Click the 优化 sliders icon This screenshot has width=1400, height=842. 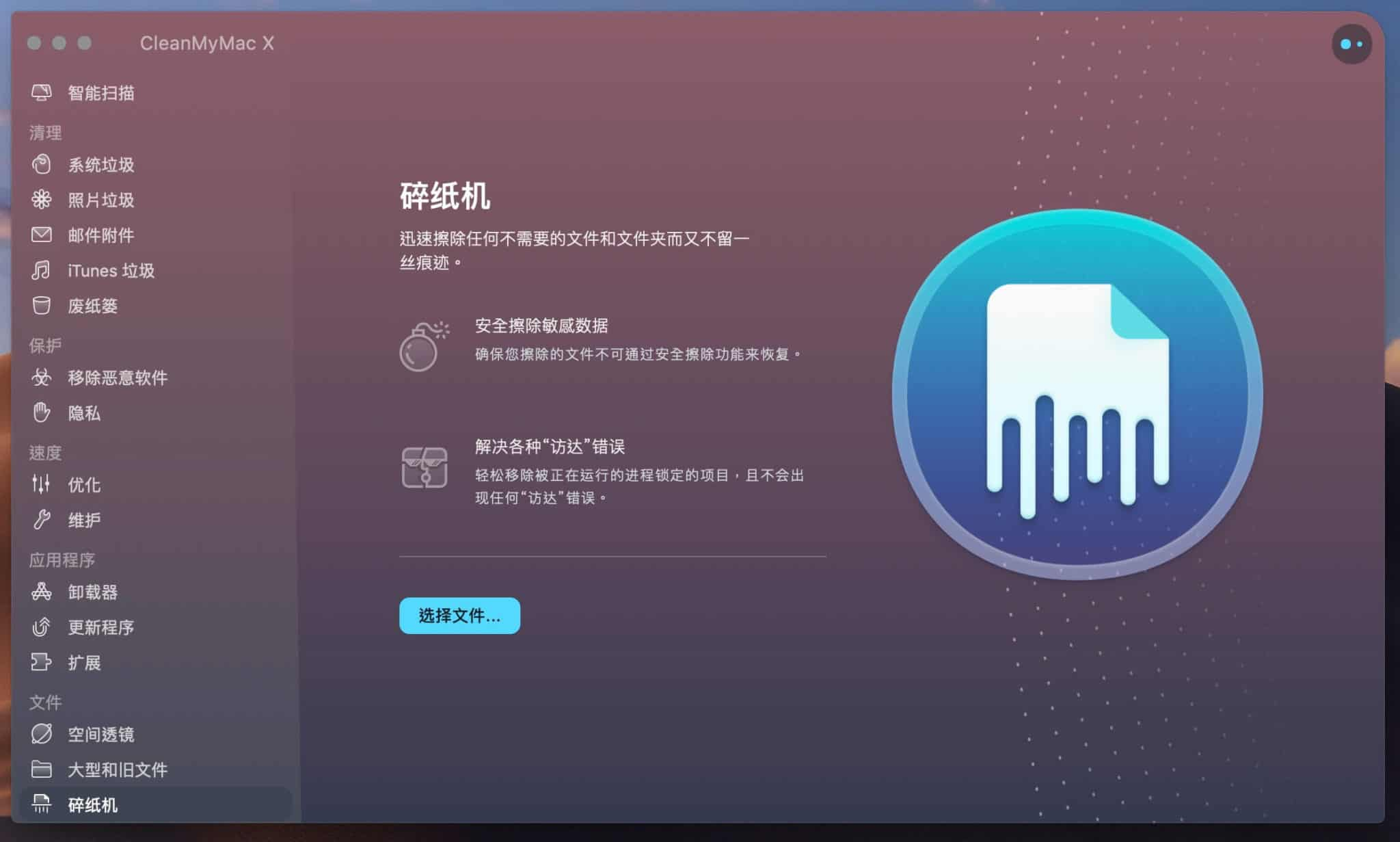click(x=41, y=484)
